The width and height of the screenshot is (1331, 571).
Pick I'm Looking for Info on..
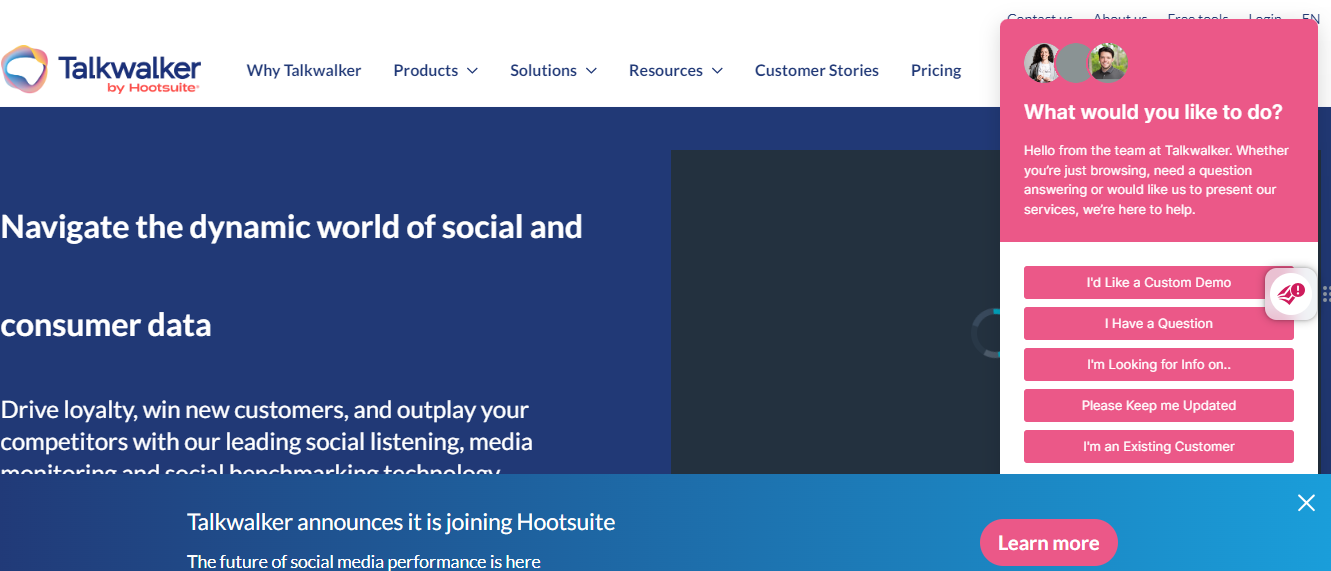tap(1159, 365)
